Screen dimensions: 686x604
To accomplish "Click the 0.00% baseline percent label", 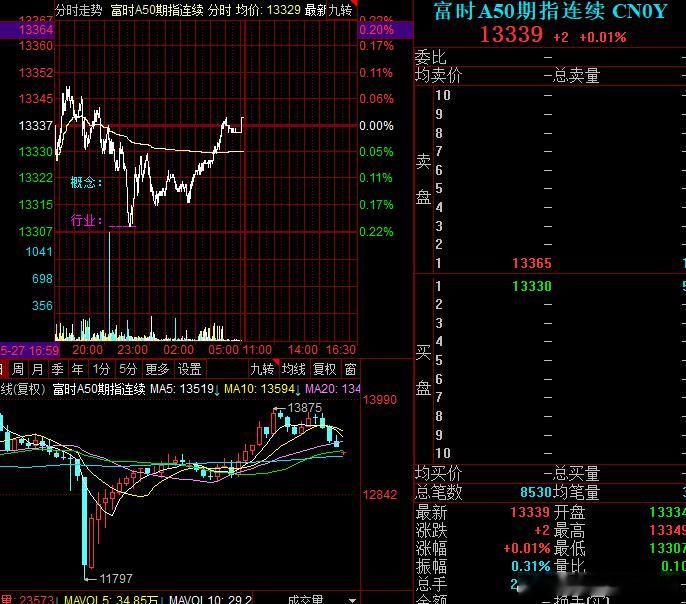I will [376, 126].
